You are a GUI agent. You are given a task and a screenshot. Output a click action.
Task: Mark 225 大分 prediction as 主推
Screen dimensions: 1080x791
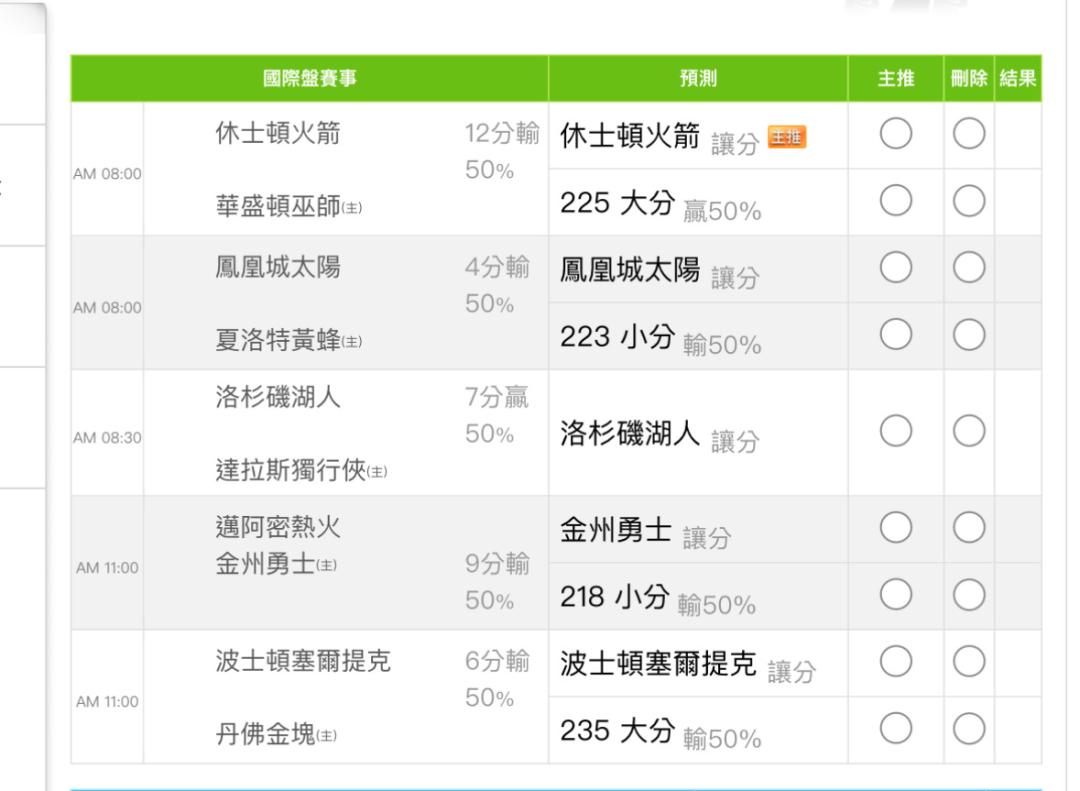[x=895, y=201]
